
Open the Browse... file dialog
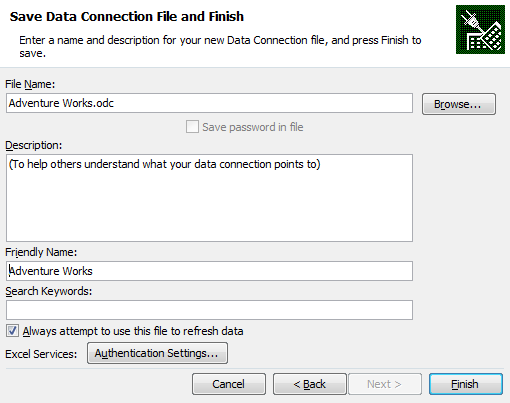click(459, 104)
